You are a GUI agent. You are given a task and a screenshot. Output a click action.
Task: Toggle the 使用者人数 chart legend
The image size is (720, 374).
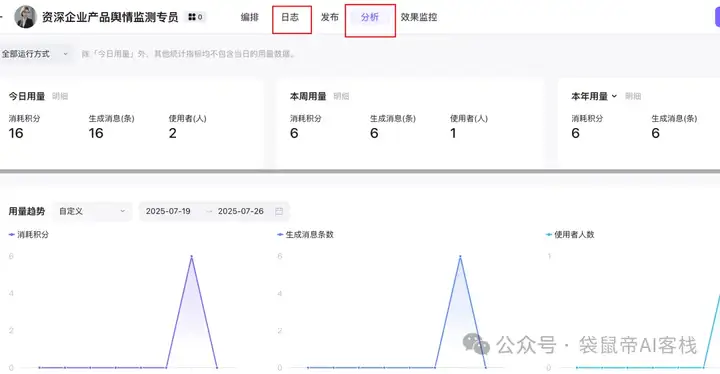click(x=570, y=234)
